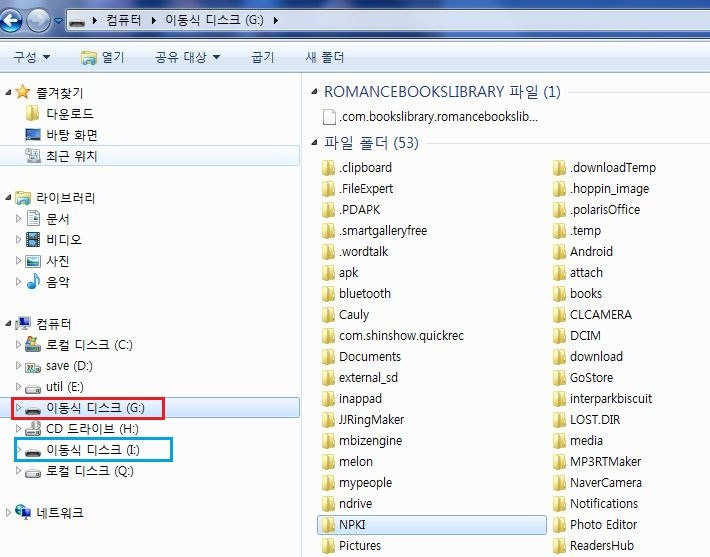Image resolution: width=710 pixels, height=557 pixels.
Task: Select NPKI folder icon
Action: click(328, 524)
